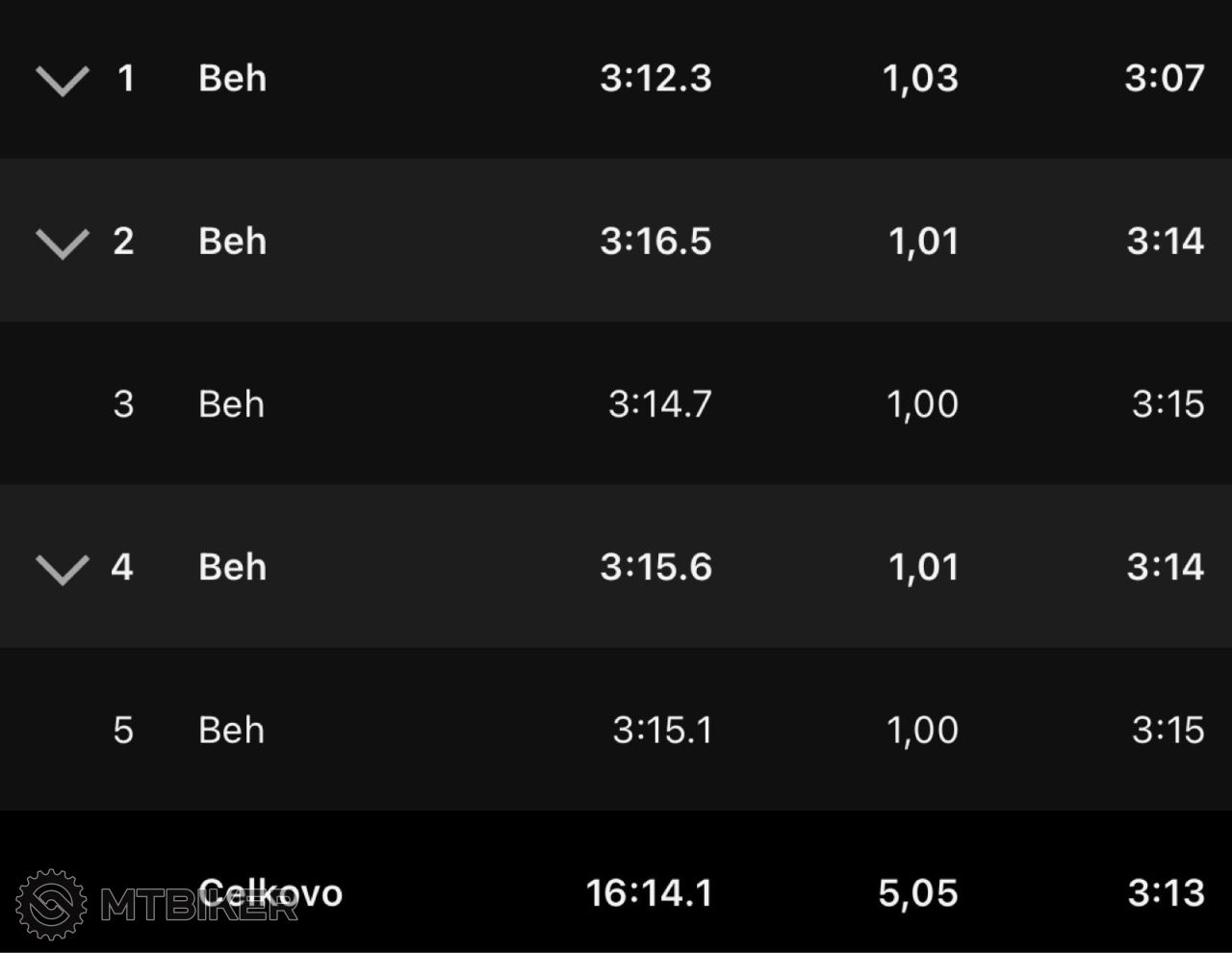1232x953 pixels.
Task: Expand lap 2 chevron arrow
Action: [63, 244]
